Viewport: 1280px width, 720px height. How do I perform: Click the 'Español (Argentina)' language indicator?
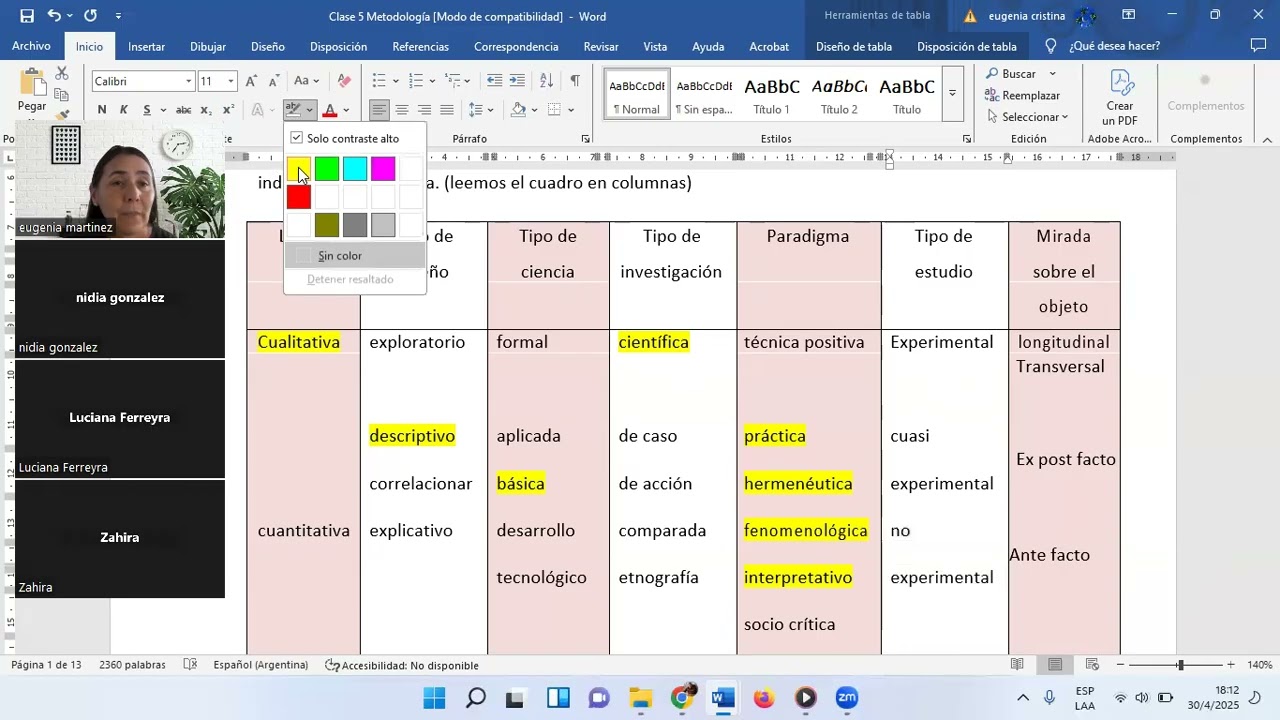pyautogui.click(x=260, y=665)
